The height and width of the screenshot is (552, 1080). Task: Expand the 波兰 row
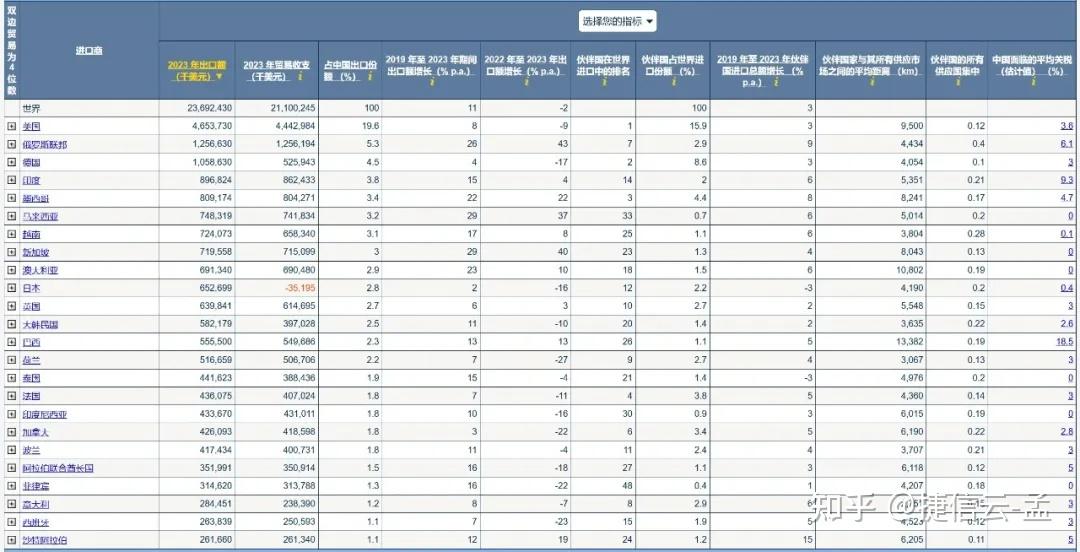pyautogui.click(x=12, y=450)
